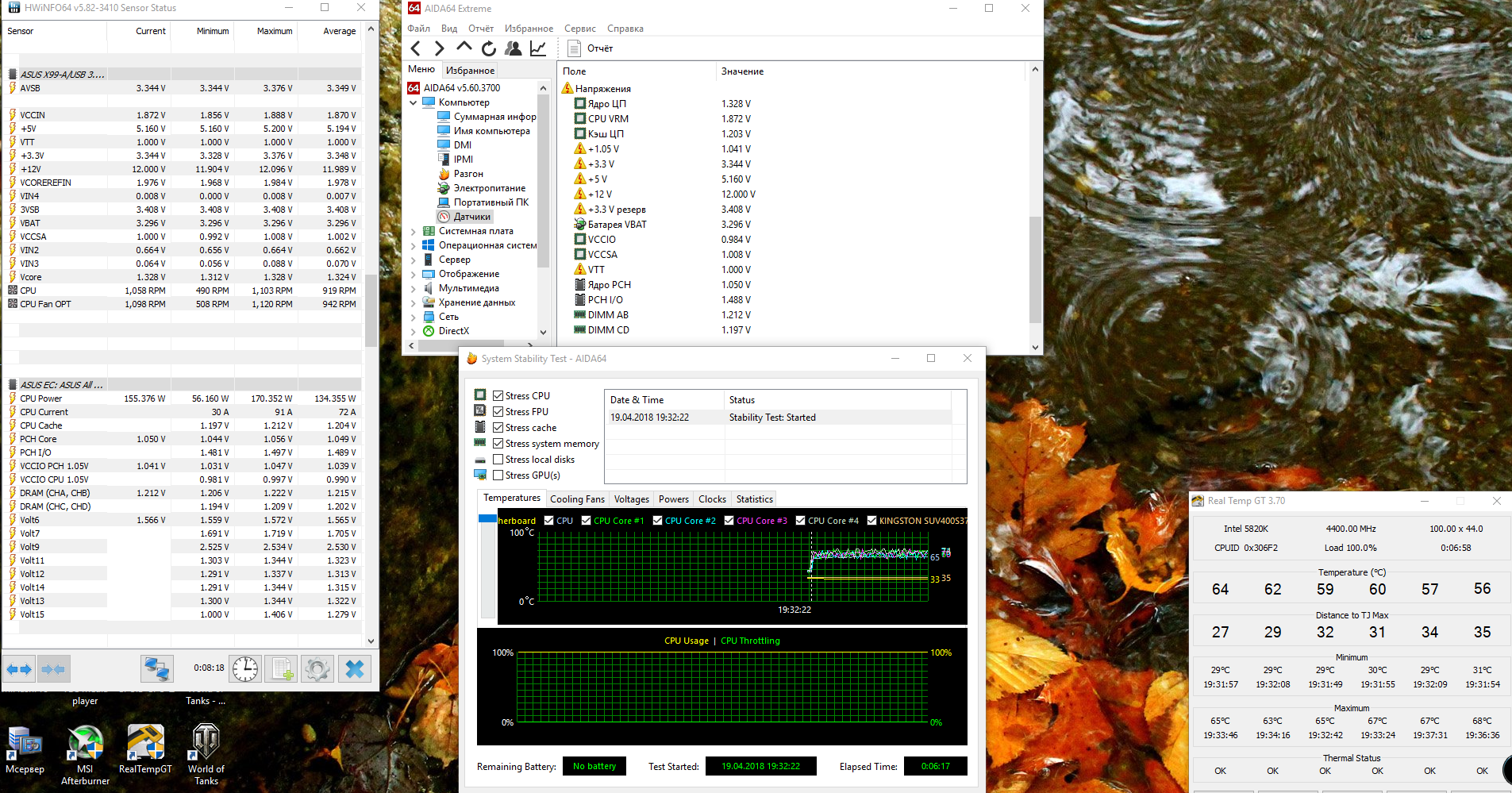Open Сервис menu in AIDA64
Viewport: 1512px width, 793px height.
click(580, 29)
